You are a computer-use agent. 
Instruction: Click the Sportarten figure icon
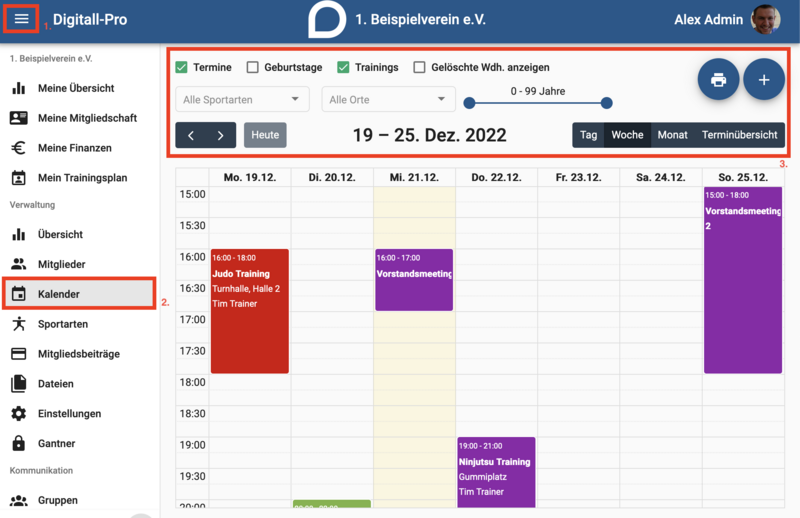click(19, 324)
